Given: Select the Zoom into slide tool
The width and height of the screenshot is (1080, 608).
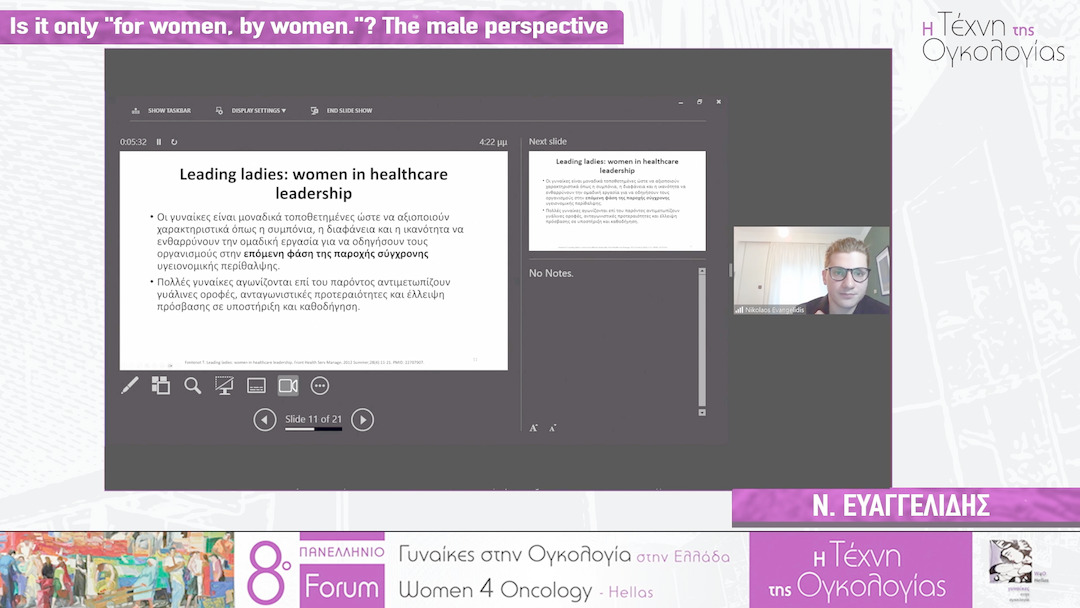Looking at the screenshot, I should pyautogui.click(x=192, y=385).
